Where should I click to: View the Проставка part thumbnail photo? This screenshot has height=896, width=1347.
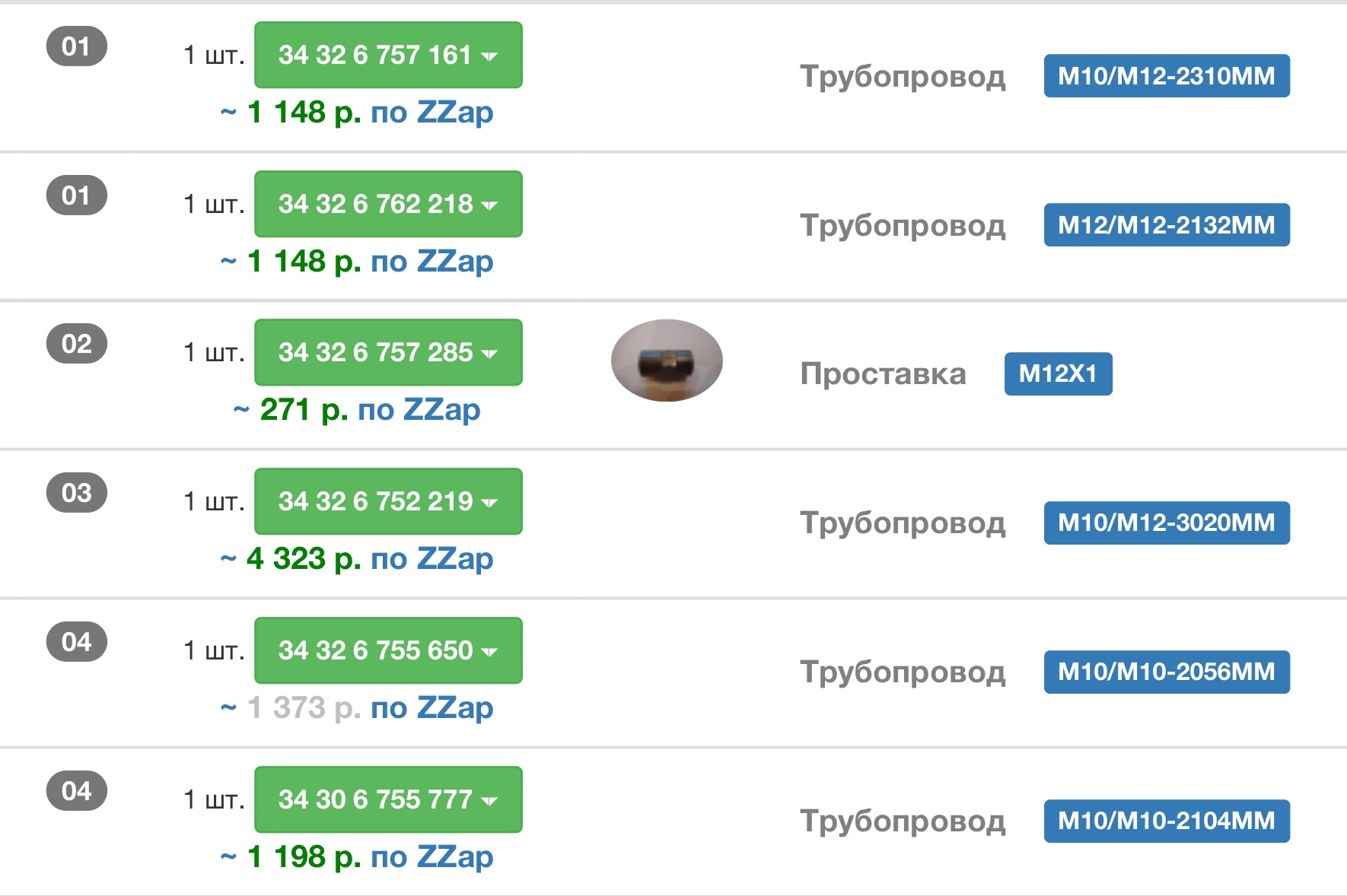coord(666,361)
